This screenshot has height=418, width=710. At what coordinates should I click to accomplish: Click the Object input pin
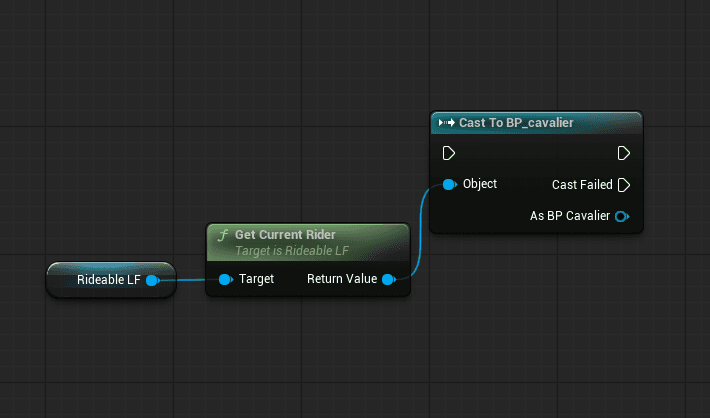(x=449, y=184)
